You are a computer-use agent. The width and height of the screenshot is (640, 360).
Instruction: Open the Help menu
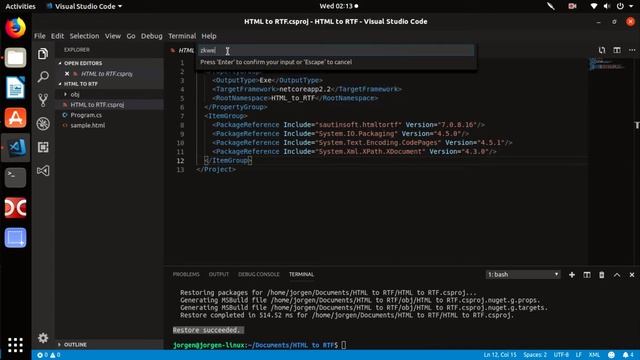click(209, 36)
